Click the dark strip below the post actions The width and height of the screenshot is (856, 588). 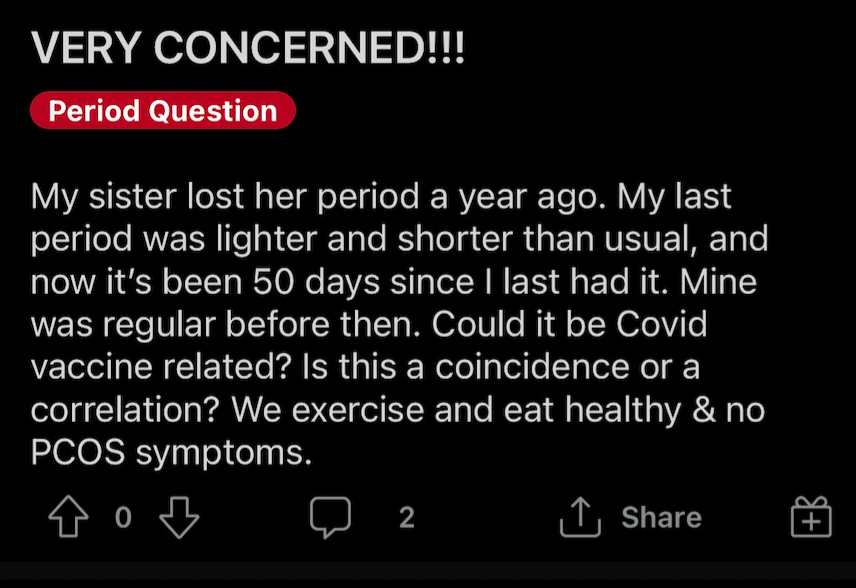pyautogui.click(x=428, y=574)
